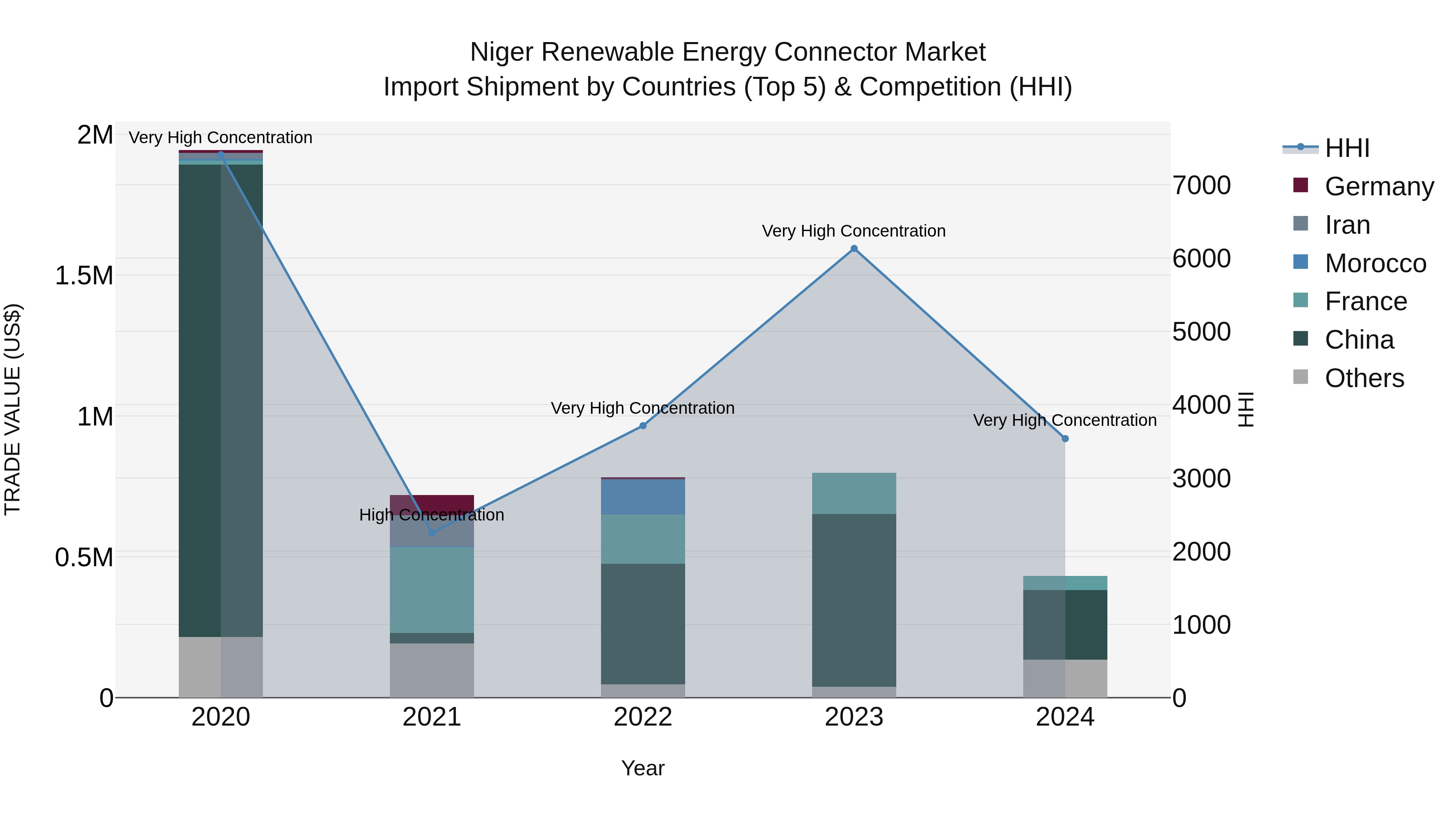Click the '7000' right axis tick label
This screenshot has height=819, width=1456.
(1202, 185)
